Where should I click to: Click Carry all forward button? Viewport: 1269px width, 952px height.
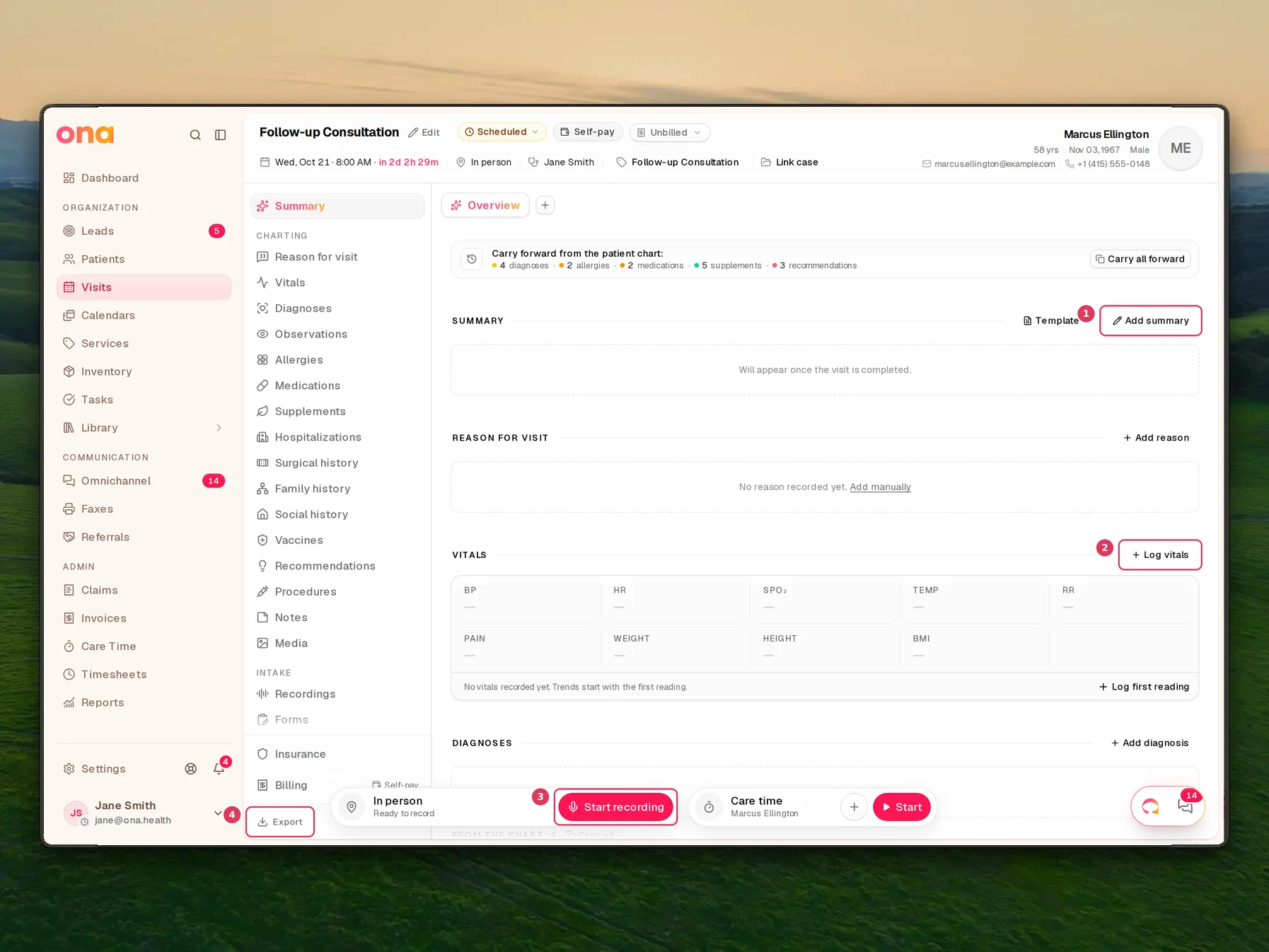pos(1140,259)
